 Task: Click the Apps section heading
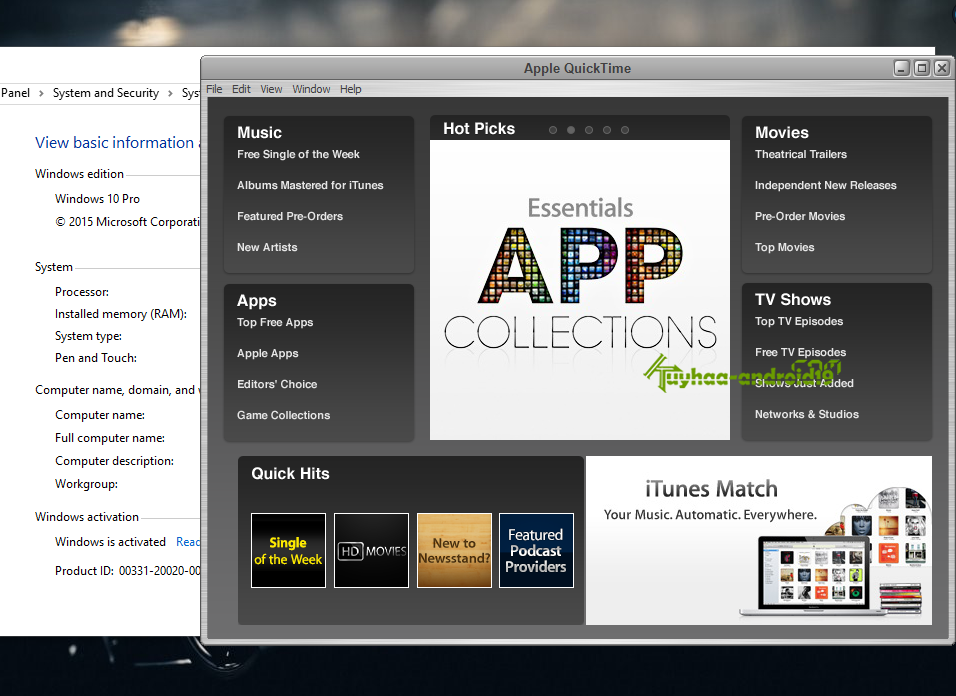point(257,300)
